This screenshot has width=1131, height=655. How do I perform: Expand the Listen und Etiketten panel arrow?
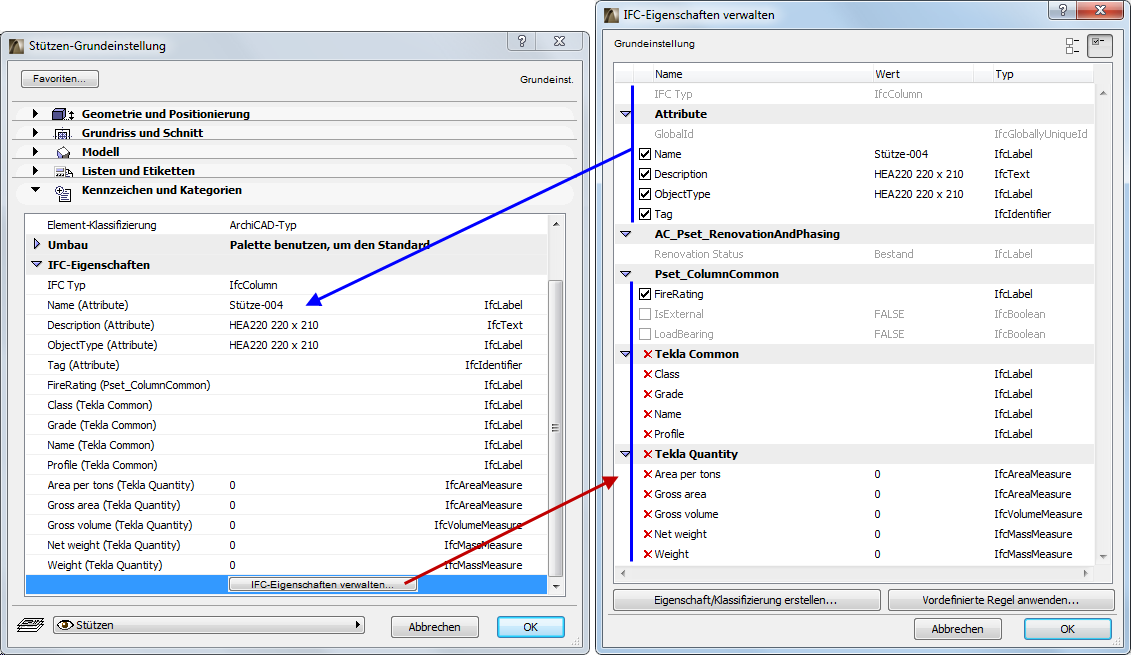[x=35, y=171]
